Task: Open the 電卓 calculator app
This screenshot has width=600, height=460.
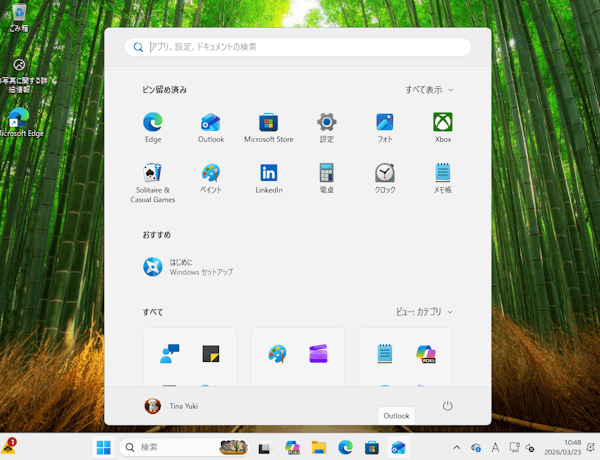Action: point(326,178)
